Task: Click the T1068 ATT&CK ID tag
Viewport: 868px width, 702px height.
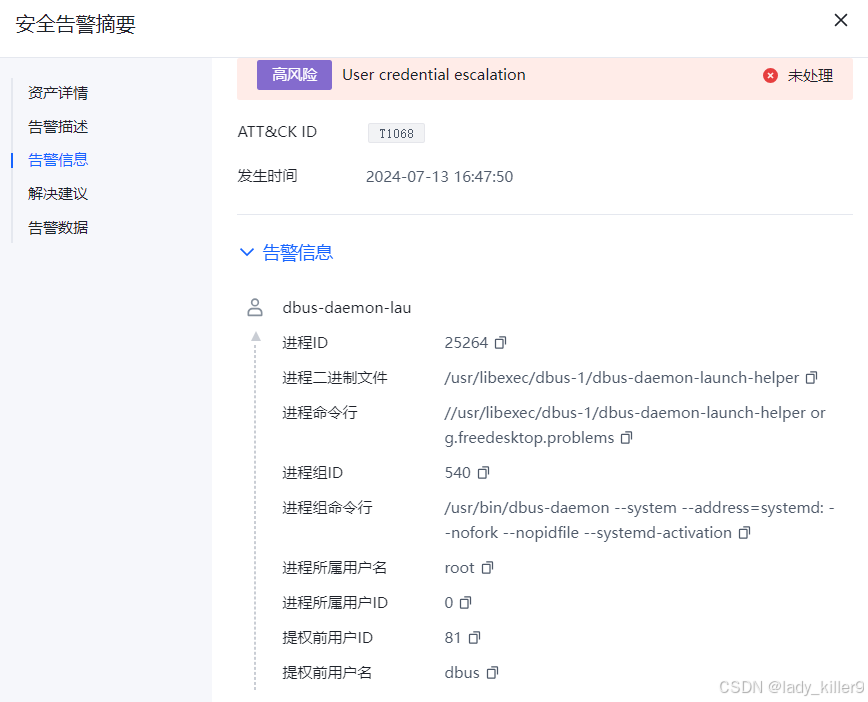Action: tap(396, 132)
